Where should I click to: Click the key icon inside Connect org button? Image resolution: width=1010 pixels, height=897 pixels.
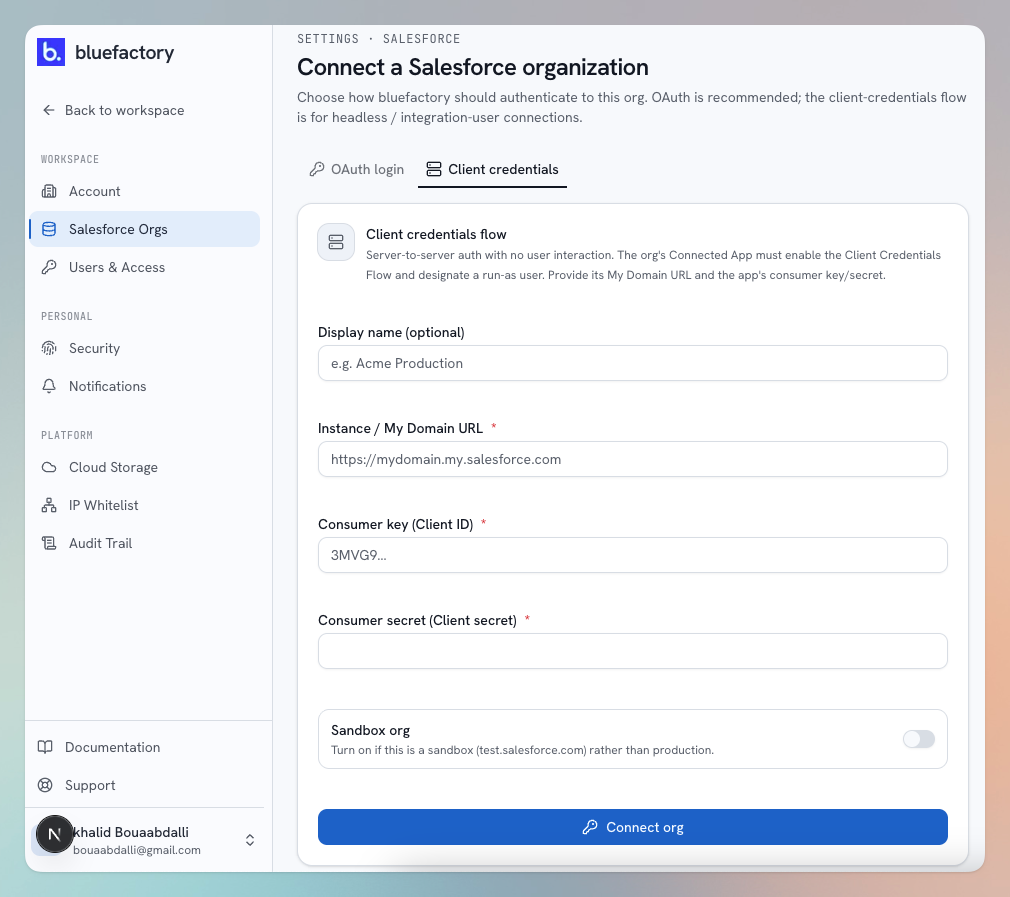click(x=590, y=827)
